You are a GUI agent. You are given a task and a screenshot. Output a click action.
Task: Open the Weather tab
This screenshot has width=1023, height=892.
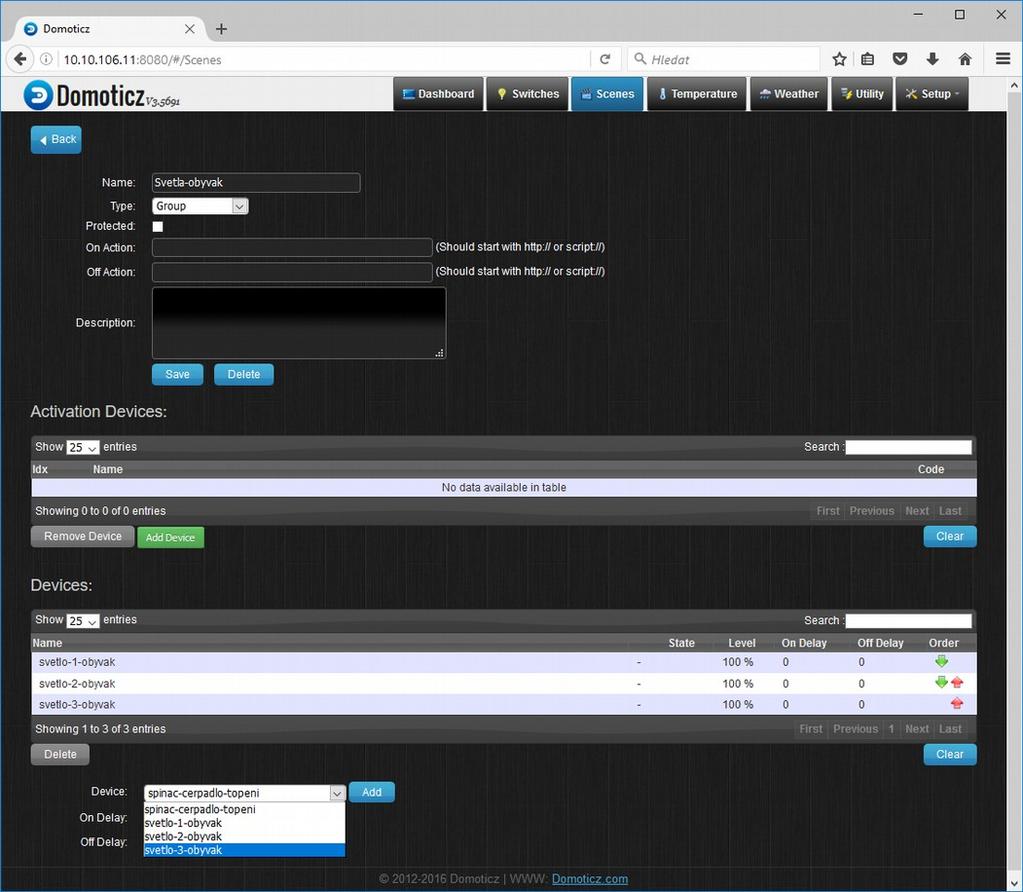(789, 94)
